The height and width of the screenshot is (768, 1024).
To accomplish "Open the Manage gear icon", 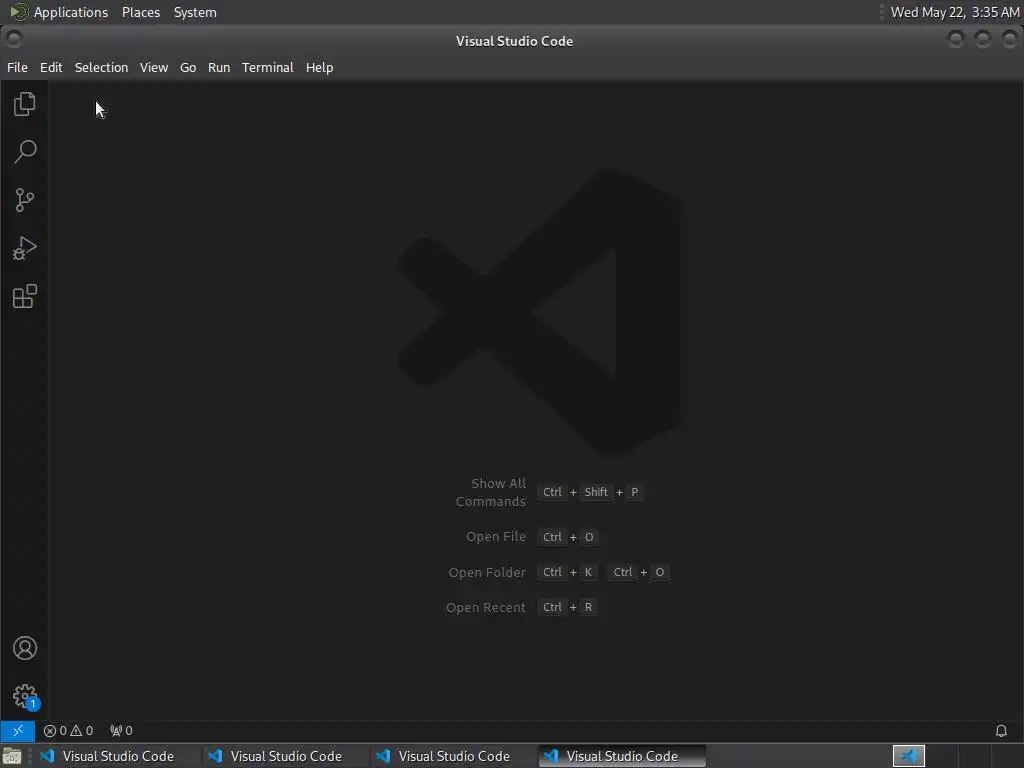I will [24, 696].
